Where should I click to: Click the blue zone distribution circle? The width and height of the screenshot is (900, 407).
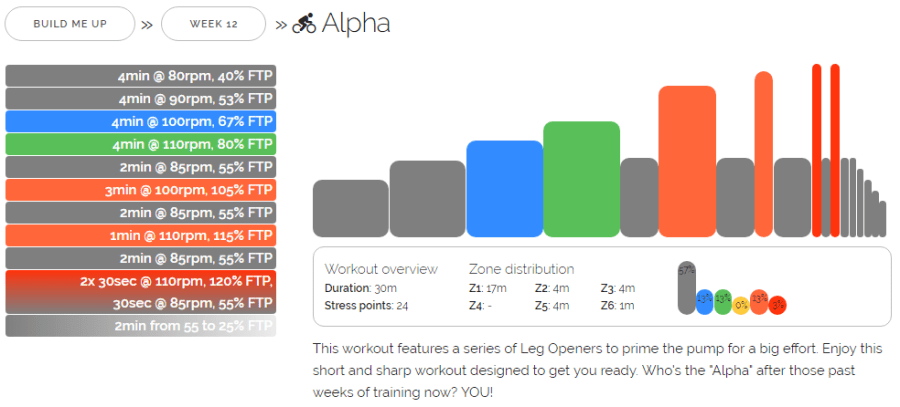[704, 301]
